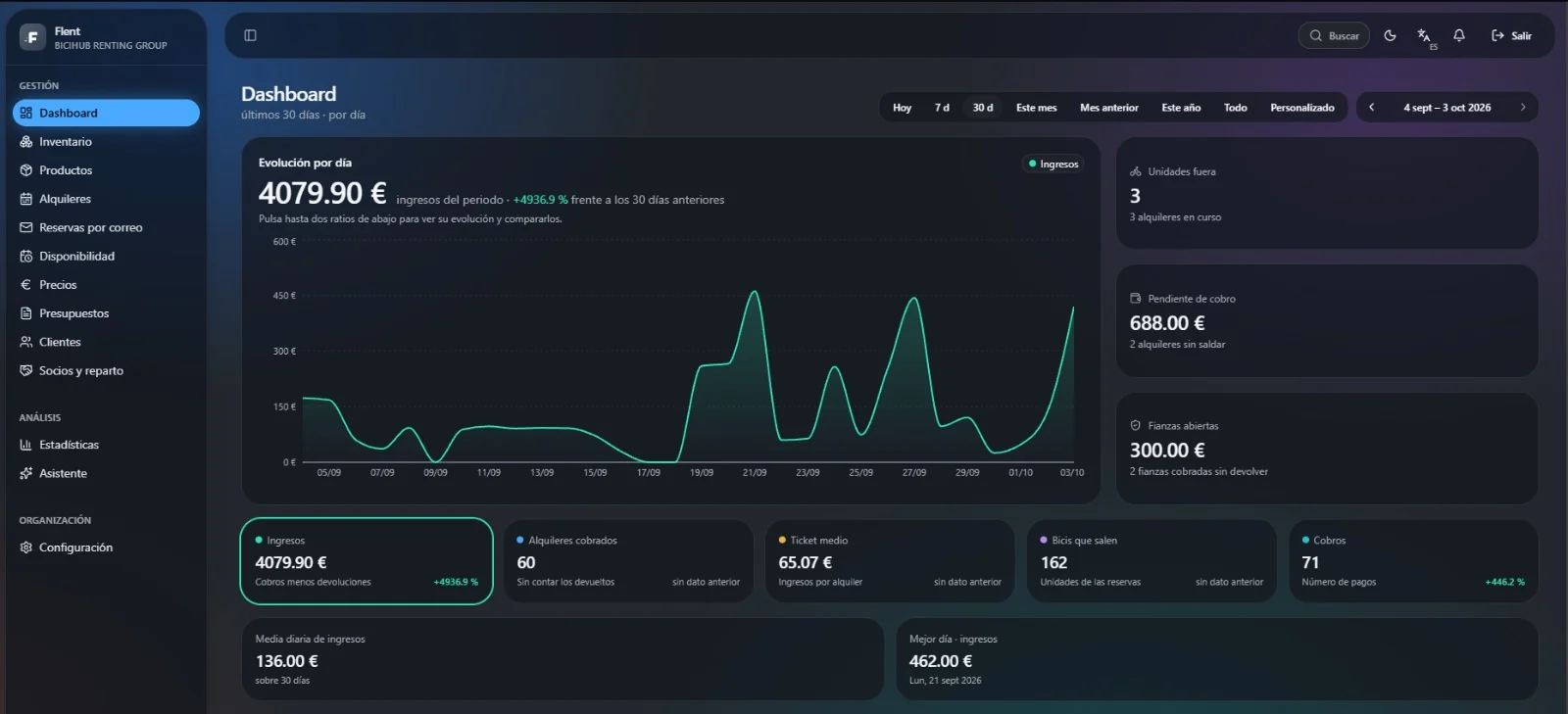The height and width of the screenshot is (714, 1568).
Task: Select the 7 d date range
Action: coord(942,108)
